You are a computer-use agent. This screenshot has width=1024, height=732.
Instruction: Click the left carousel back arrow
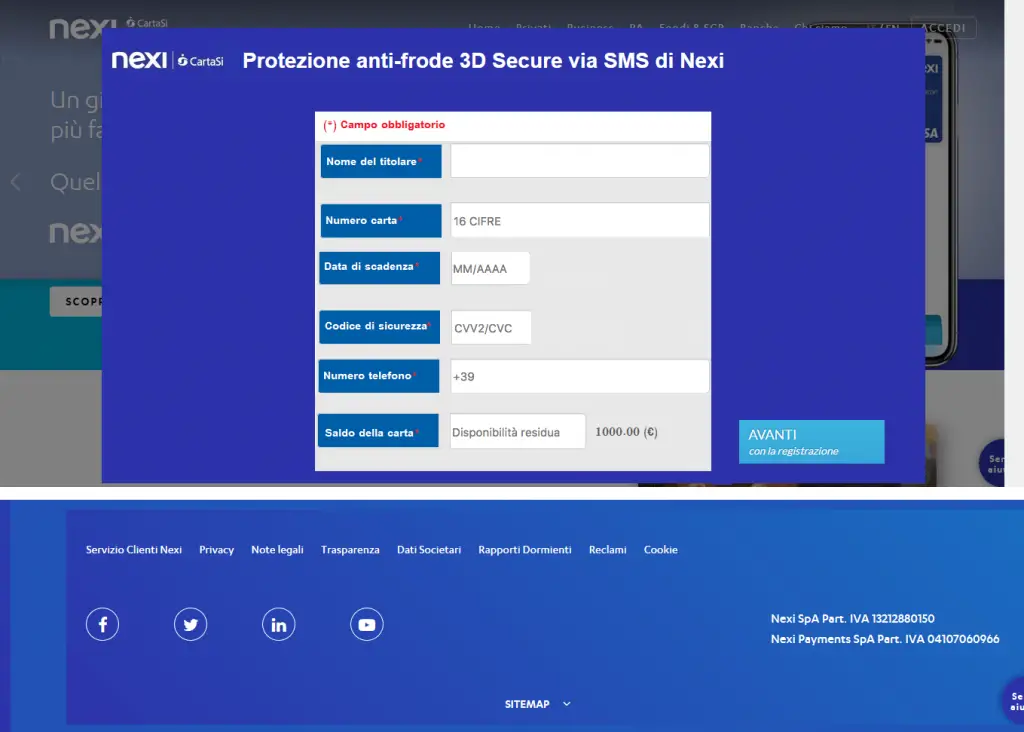(x=15, y=181)
